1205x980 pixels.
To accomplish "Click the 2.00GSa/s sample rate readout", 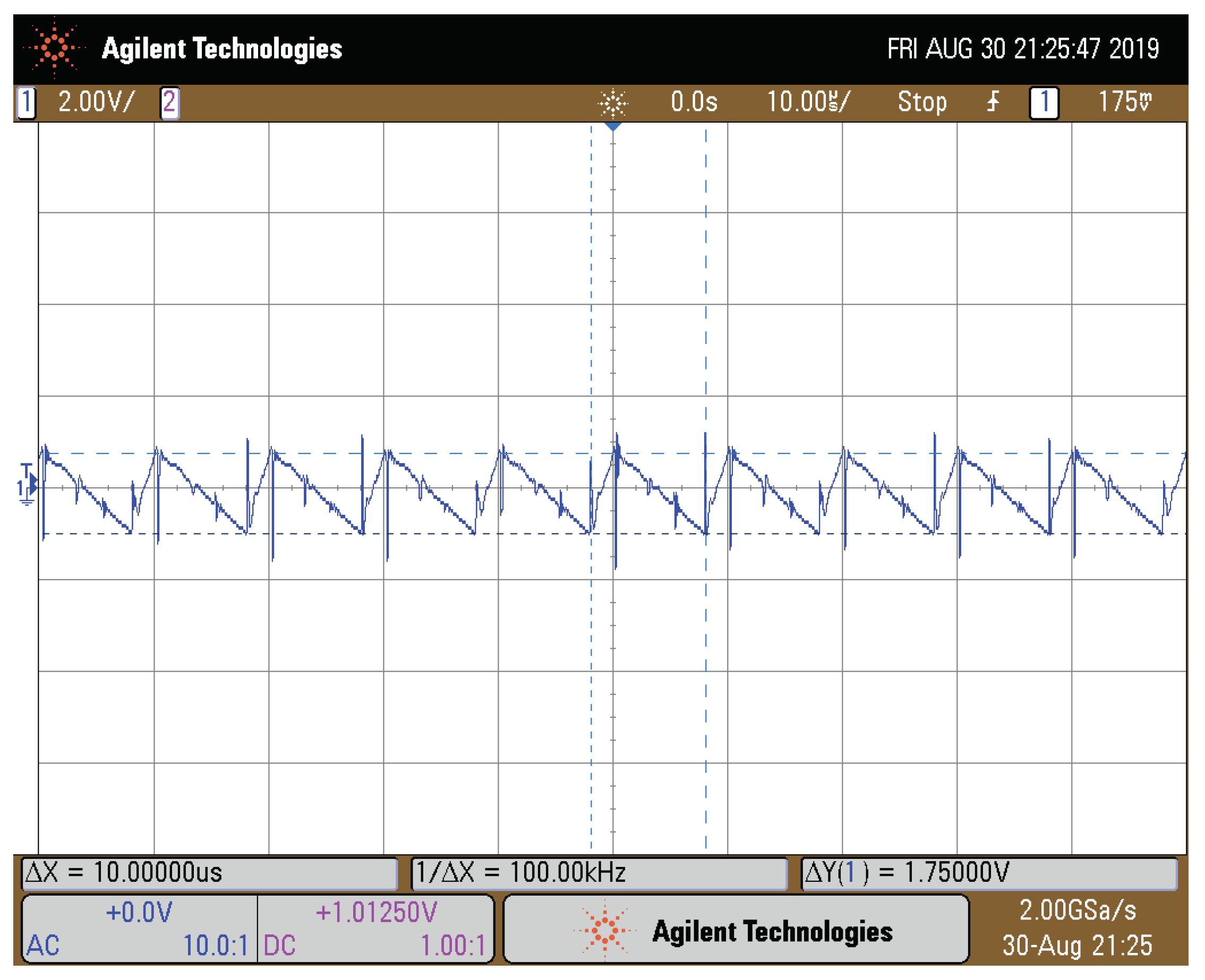I will click(x=1078, y=910).
